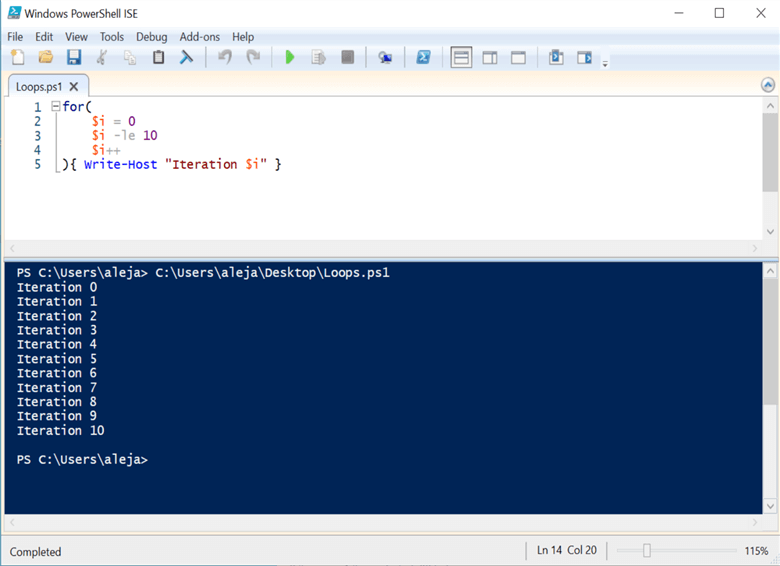This screenshot has height=566, width=780.
Task: Show script pane on right layout icon
Action: (x=490, y=58)
